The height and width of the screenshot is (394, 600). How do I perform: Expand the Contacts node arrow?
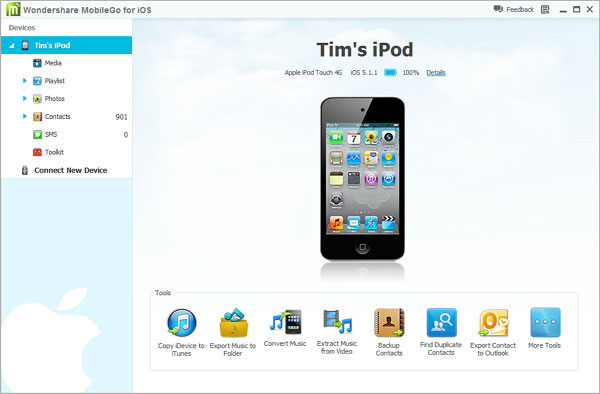(x=24, y=116)
